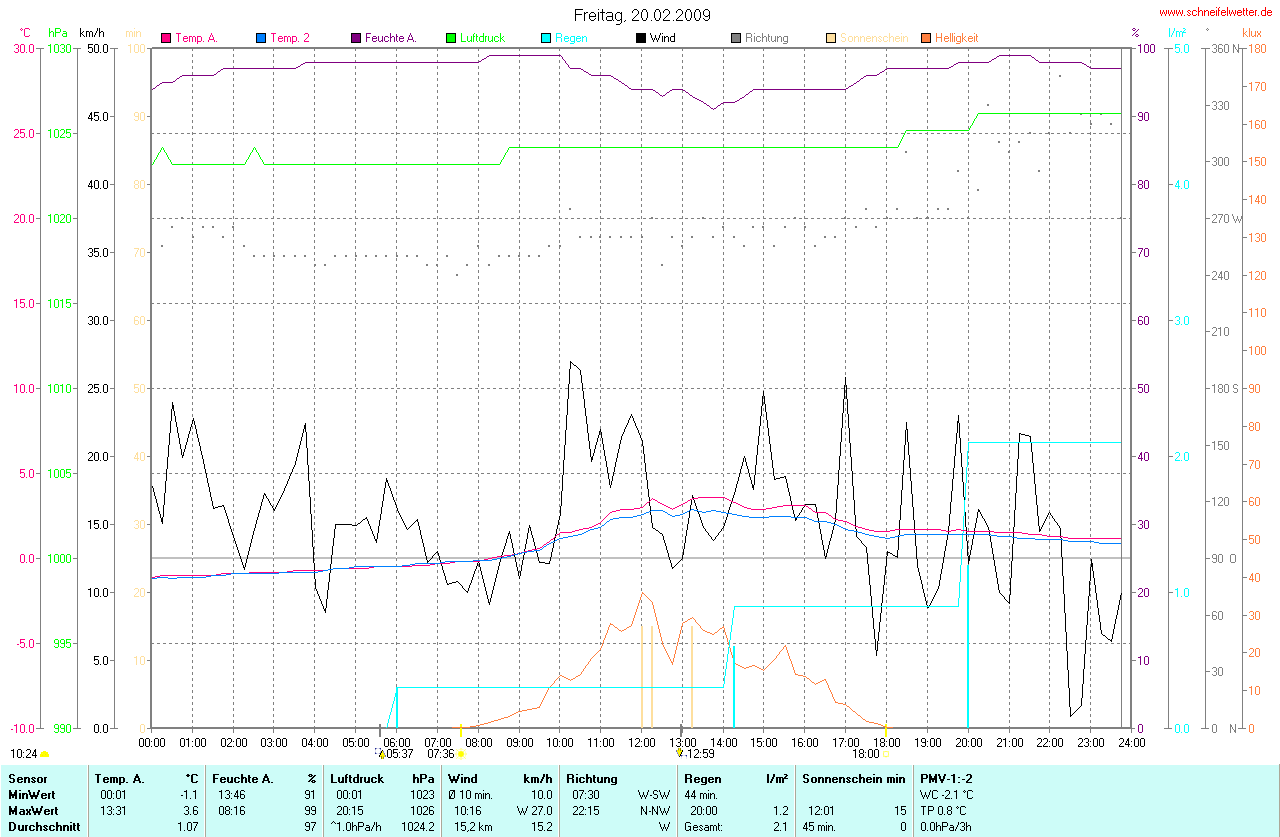Screen dimensions: 1280x837
Task: Click the green Luftdruck legend swatch
Action: 451,38
